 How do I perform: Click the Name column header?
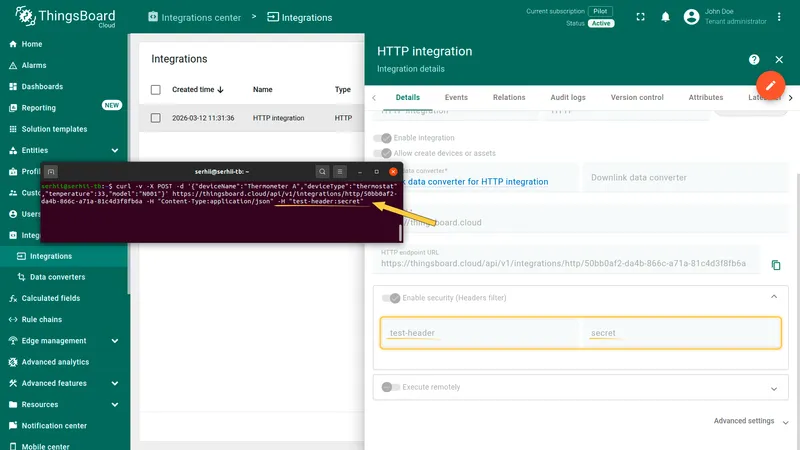[x=263, y=90]
